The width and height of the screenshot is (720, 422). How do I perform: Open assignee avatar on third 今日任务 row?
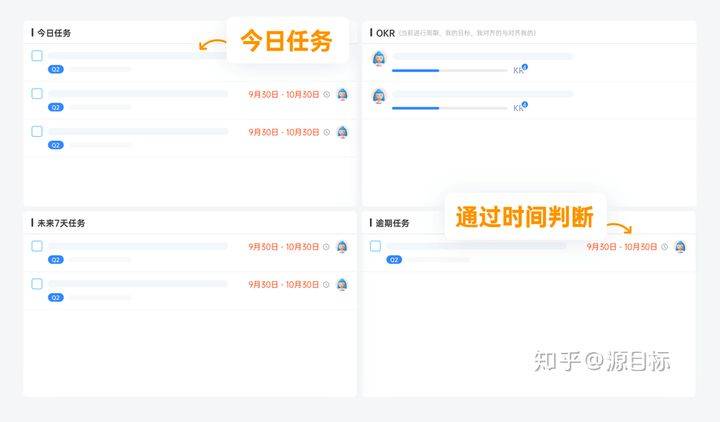pyautogui.click(x=342, y=133)
